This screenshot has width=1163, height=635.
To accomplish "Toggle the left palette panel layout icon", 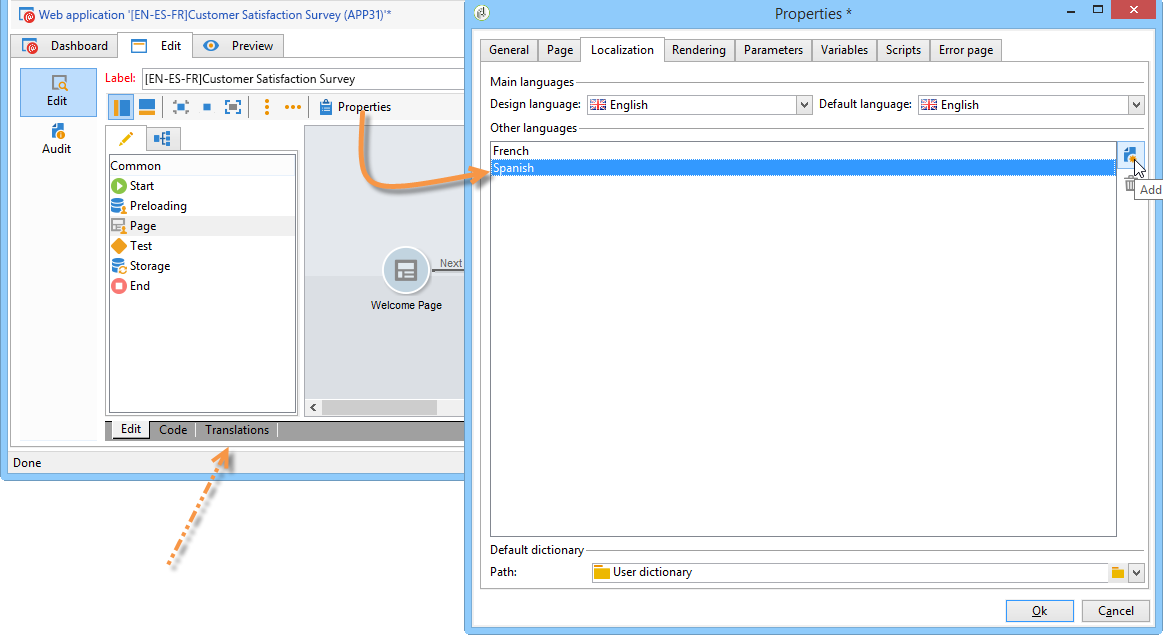I will click(121, 107).
